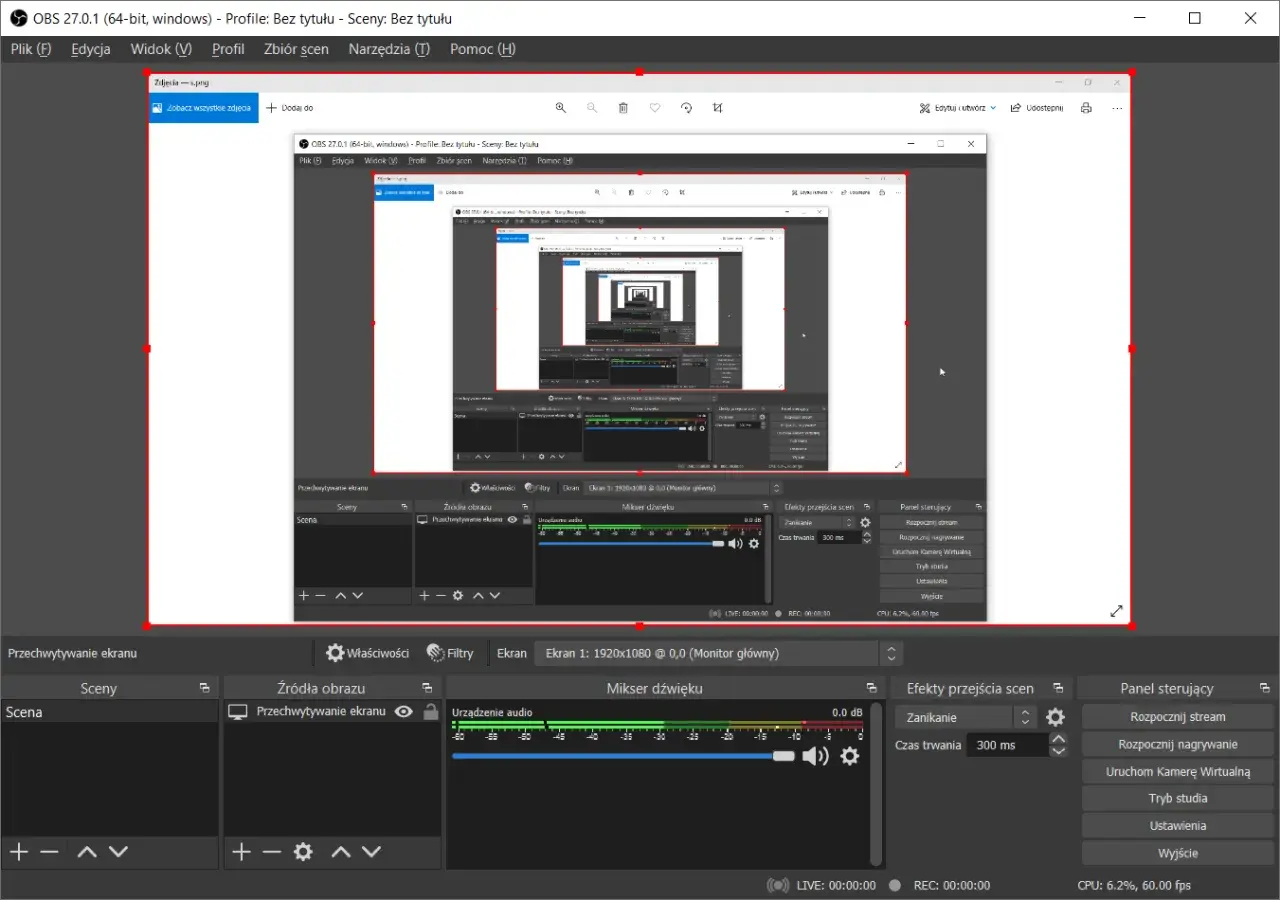Toggle the lock on the Przechwytywanie ekranu source
1280x900 pixels.
coord(430,712)
